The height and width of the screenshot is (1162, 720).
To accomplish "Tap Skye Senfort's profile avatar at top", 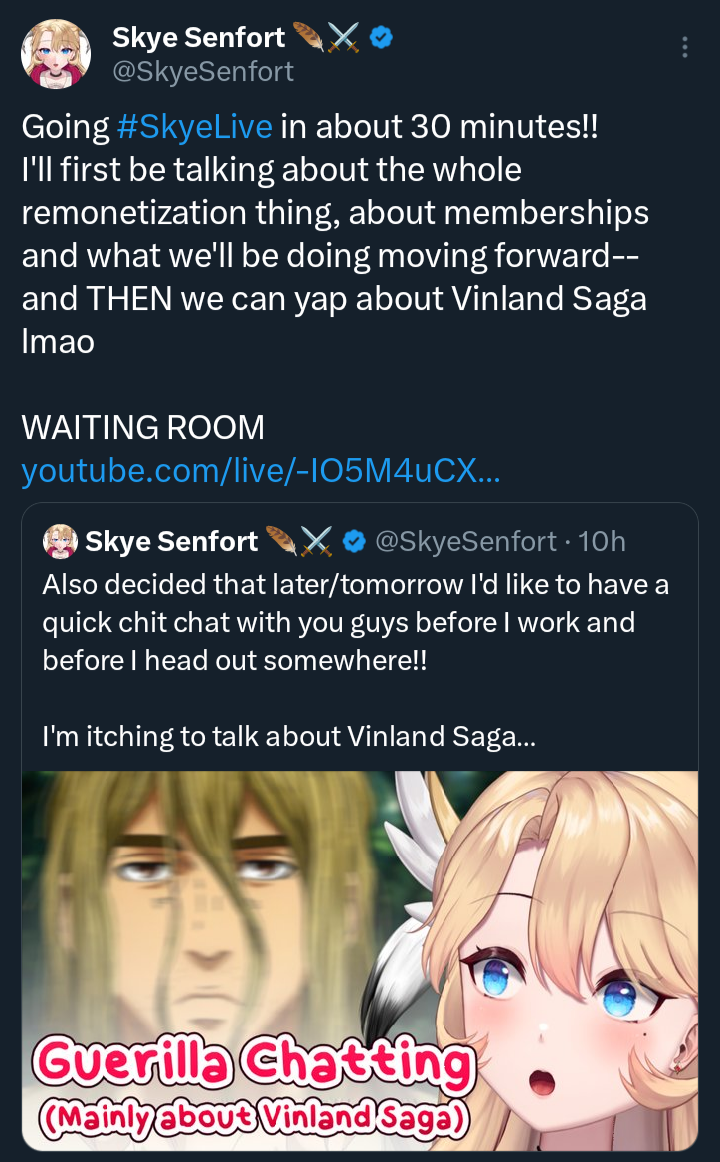I will coord(56,54).
